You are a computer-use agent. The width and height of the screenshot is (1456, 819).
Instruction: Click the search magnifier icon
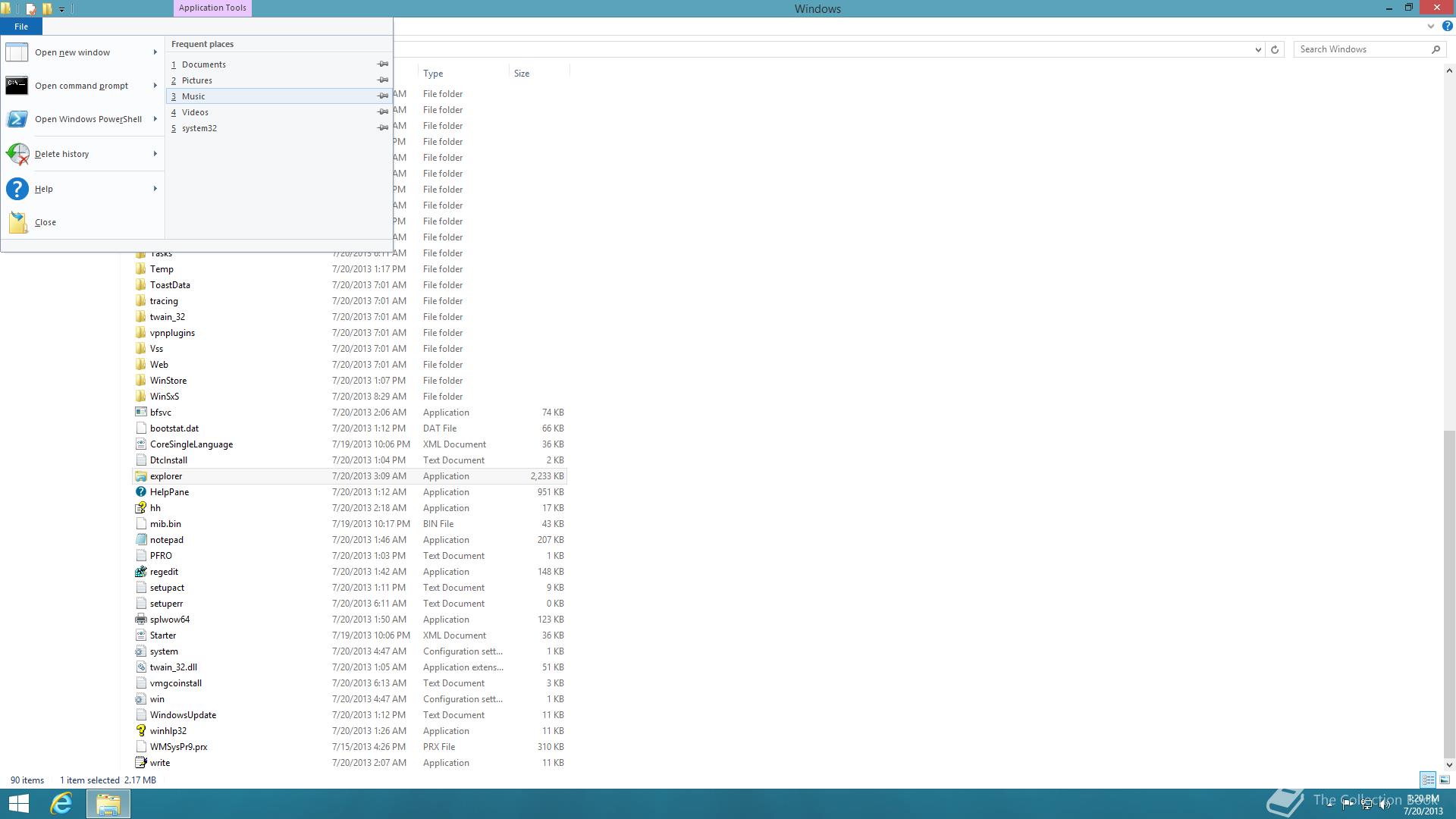(x=1436, y=49)
